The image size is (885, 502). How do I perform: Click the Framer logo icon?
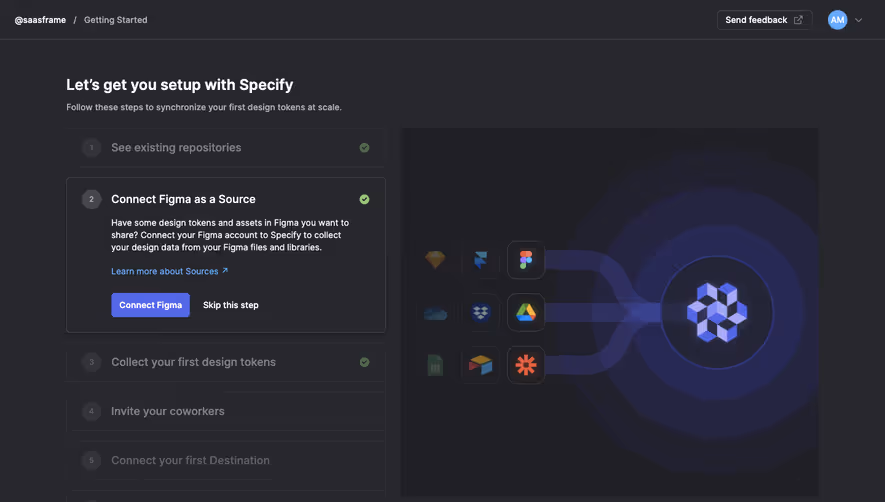pyautogui.click(x=480, y=260)
